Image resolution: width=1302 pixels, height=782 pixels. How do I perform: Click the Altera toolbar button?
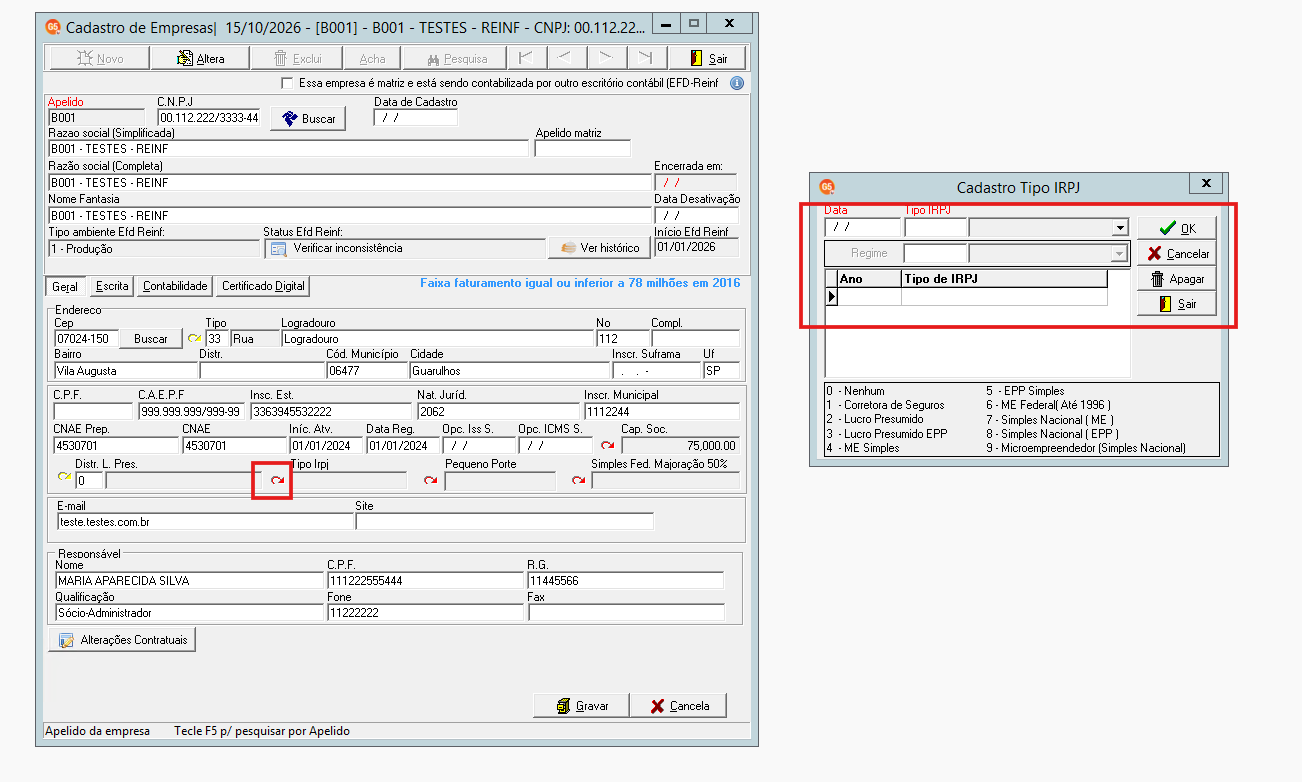tap(201, 58)
